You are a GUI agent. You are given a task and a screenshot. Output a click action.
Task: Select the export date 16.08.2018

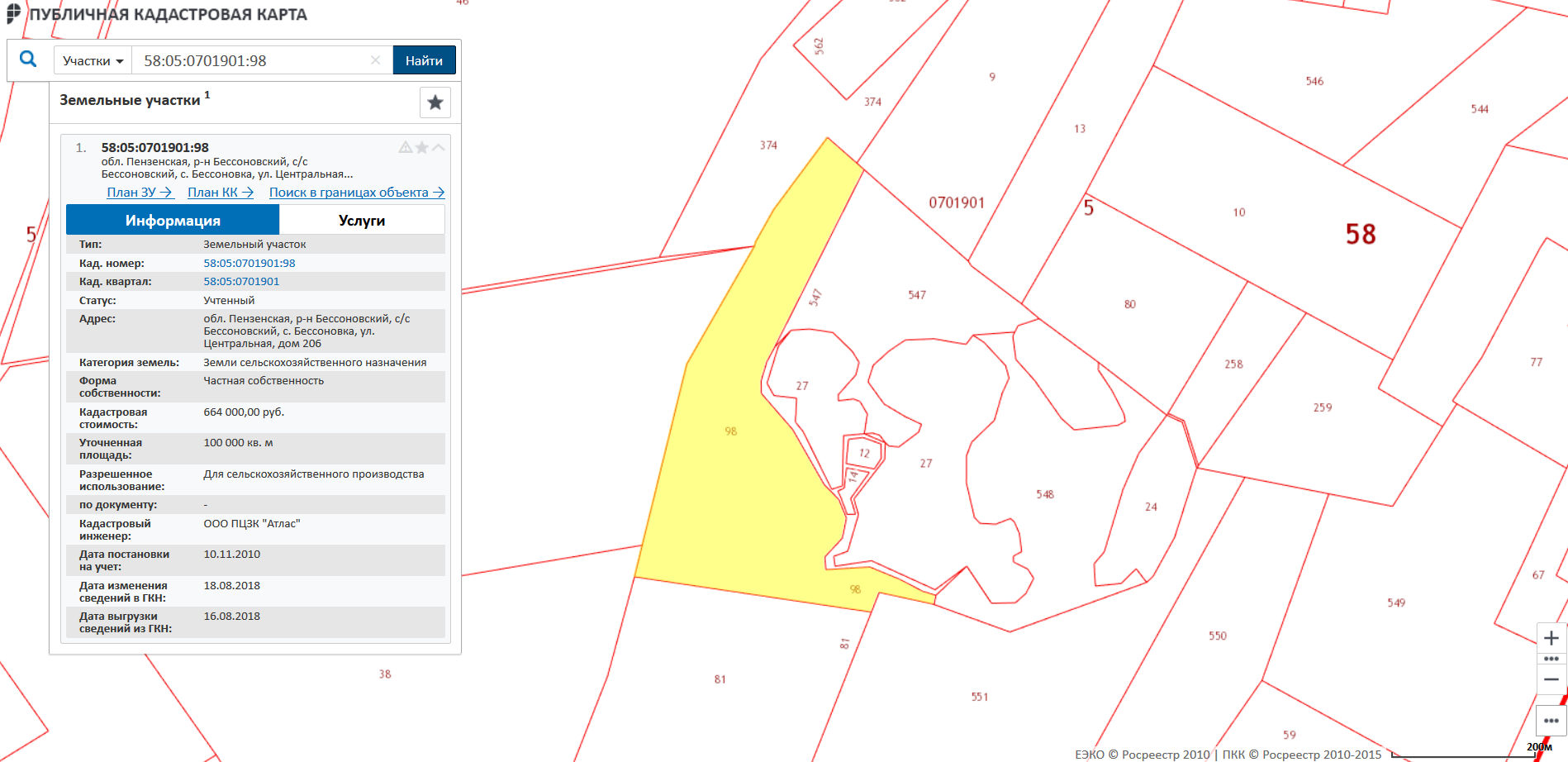point(232,617)
